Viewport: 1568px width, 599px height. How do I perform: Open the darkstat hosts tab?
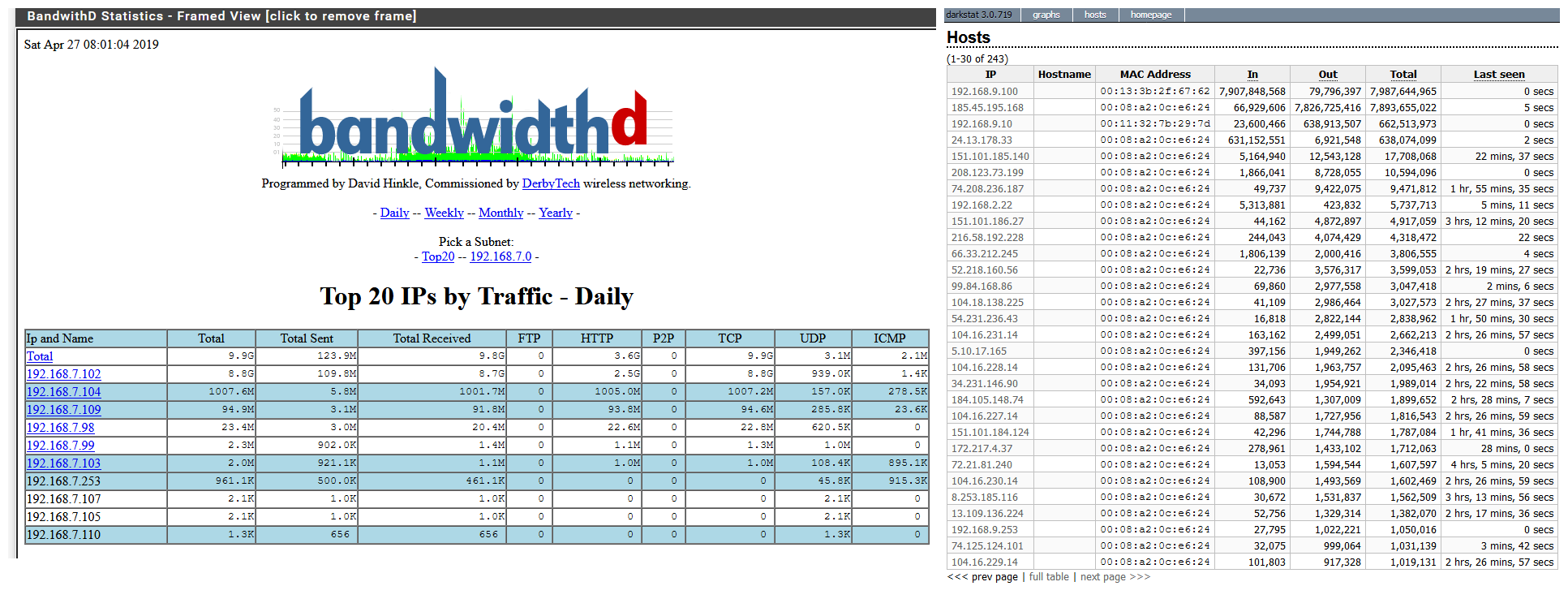coord(1095,15)
